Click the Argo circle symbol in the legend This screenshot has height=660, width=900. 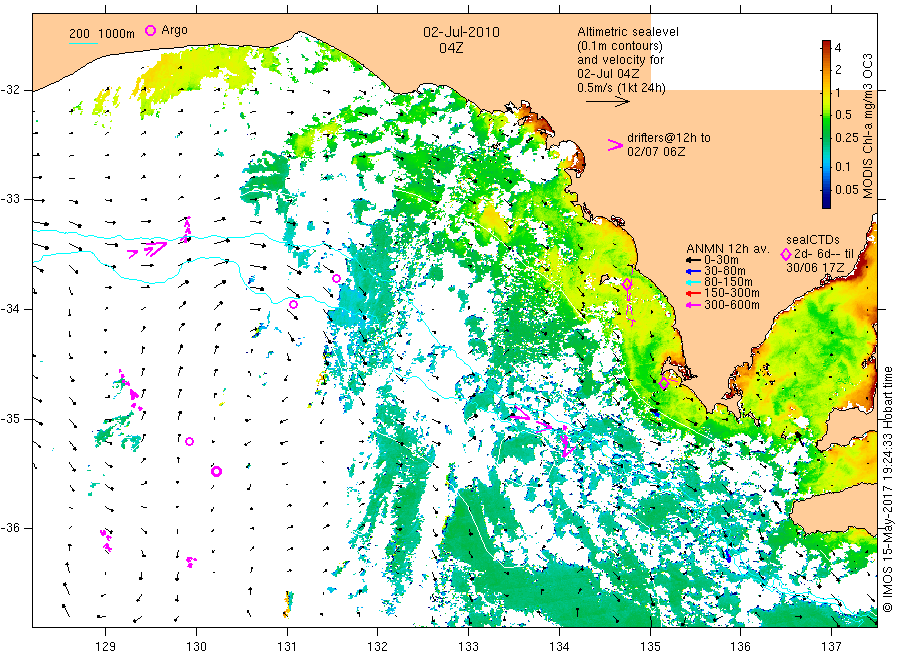point(150,31)
